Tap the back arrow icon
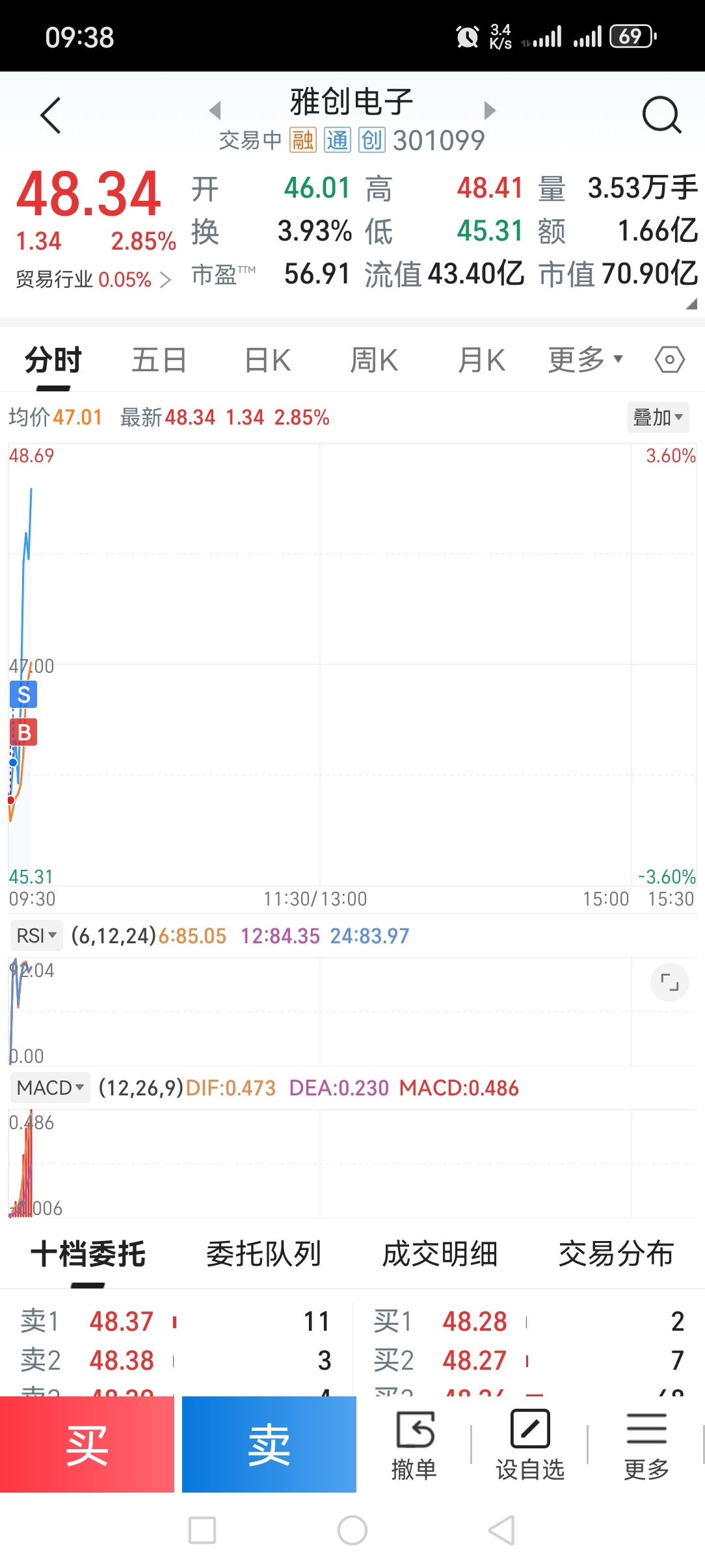The image size is (705, 1568). coord(51,116)
